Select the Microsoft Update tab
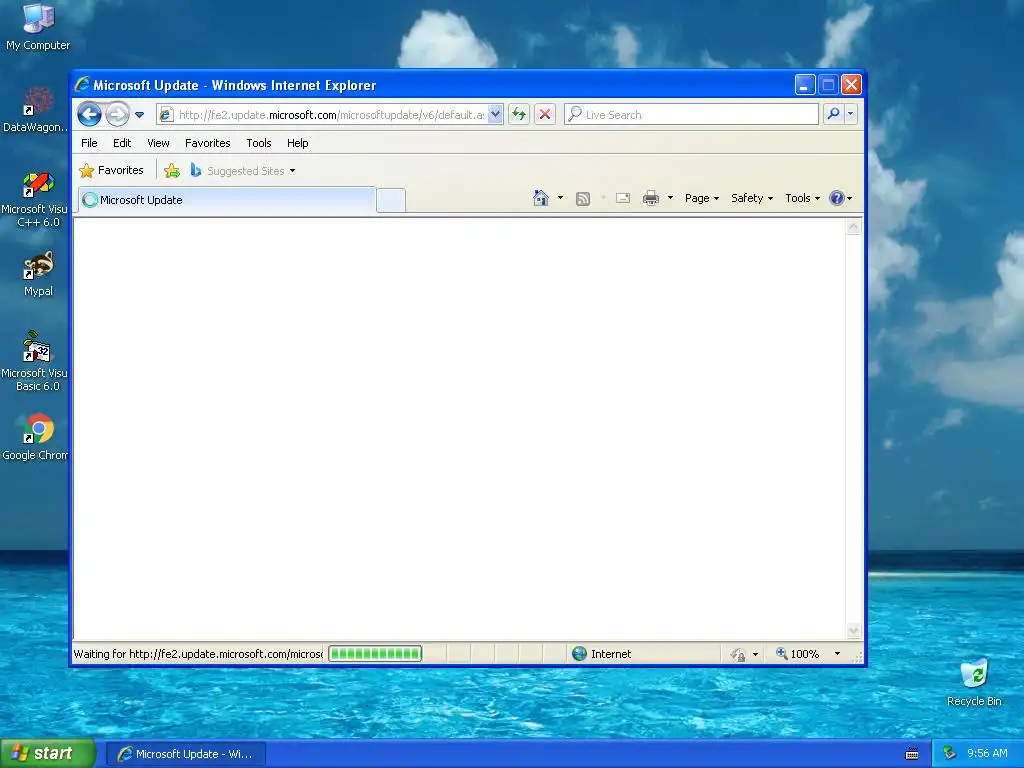Screen dimensions: 1024x768 (227, 200)
